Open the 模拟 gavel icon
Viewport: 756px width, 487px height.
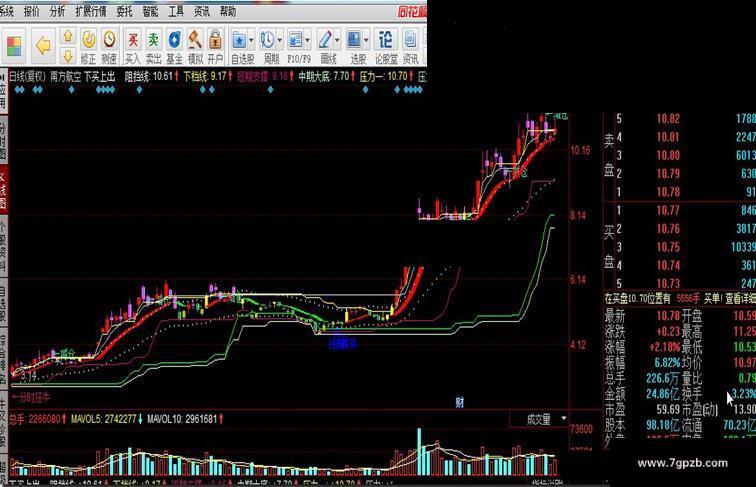point(195,40)
